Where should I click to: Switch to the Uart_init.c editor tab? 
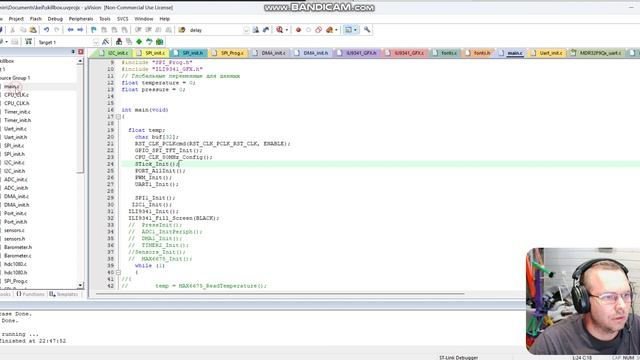tap(547, 53)
